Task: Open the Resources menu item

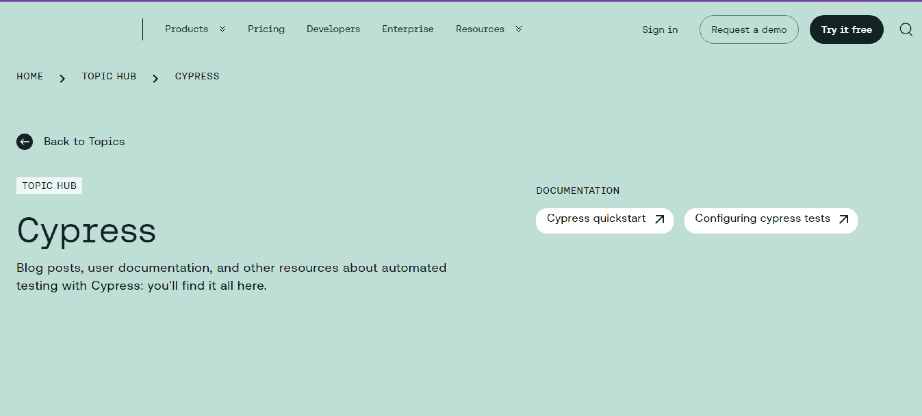Action: (480, 29)
